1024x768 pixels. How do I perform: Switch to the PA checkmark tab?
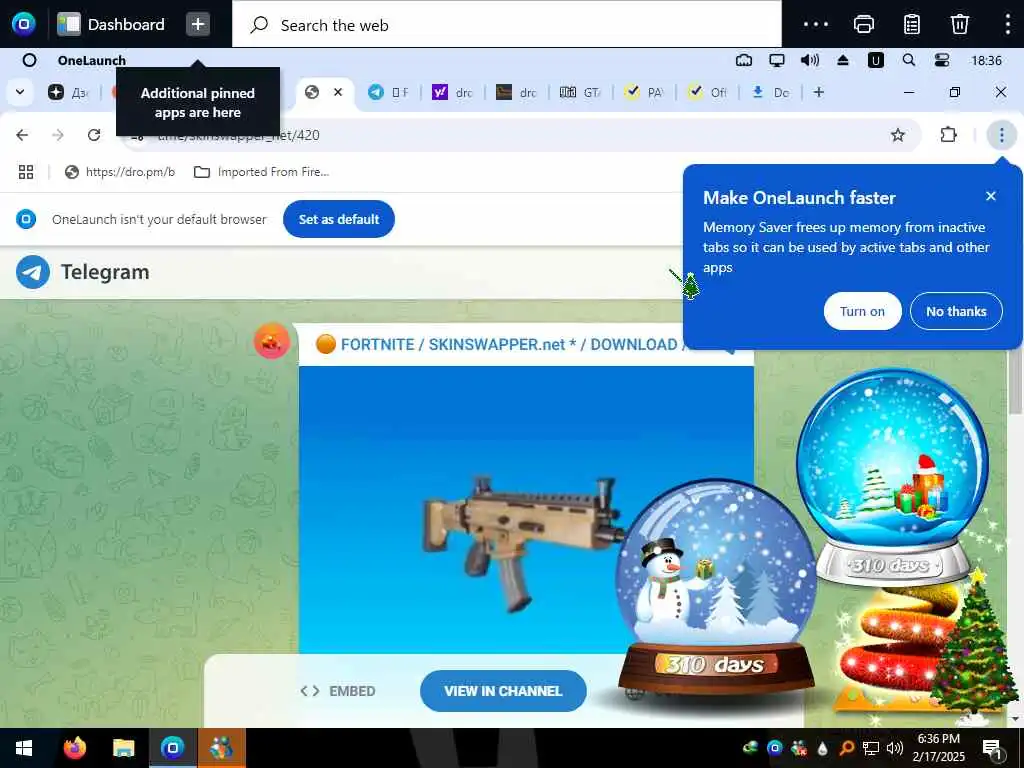tap(643, 92)
